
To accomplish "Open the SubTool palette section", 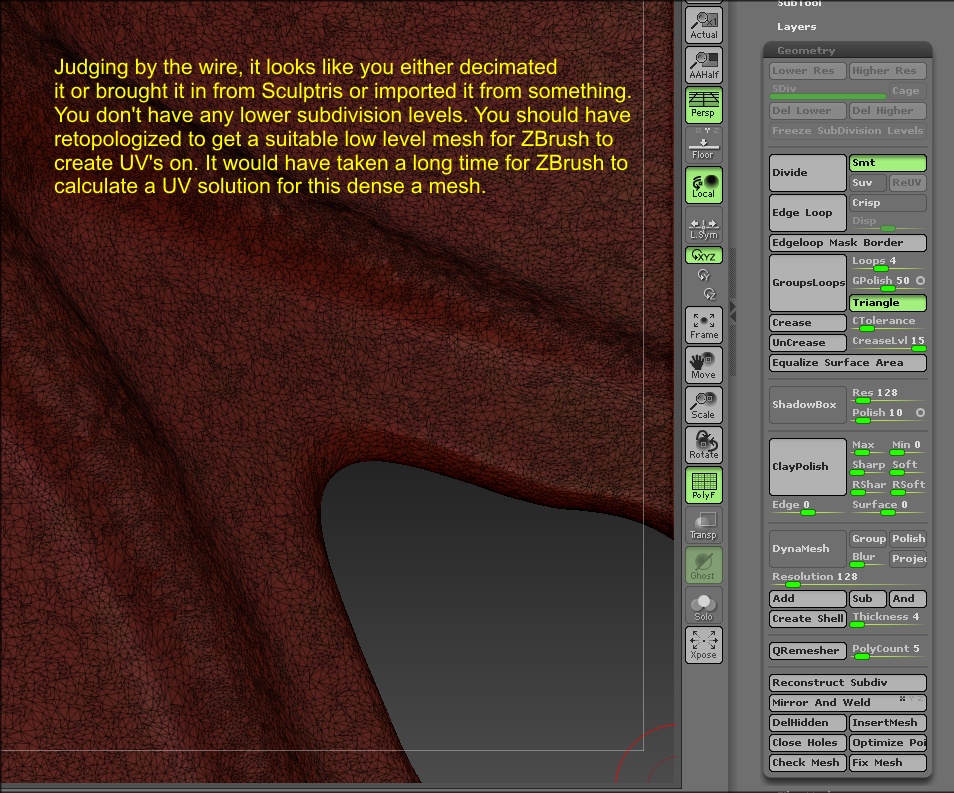I will pos(799,4).
